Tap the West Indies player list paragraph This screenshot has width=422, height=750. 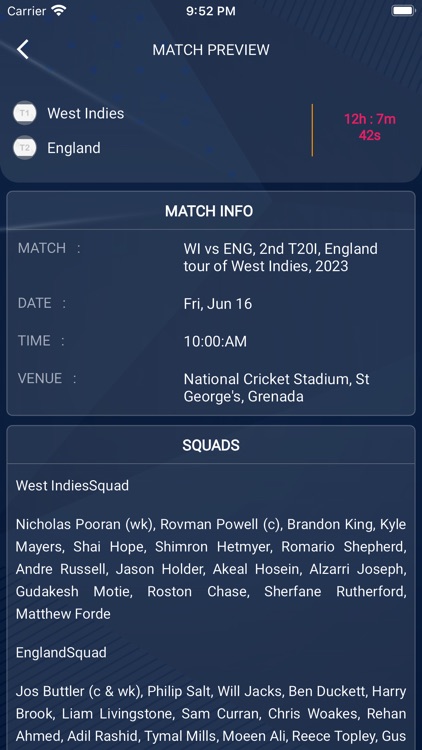pos(211,569)
